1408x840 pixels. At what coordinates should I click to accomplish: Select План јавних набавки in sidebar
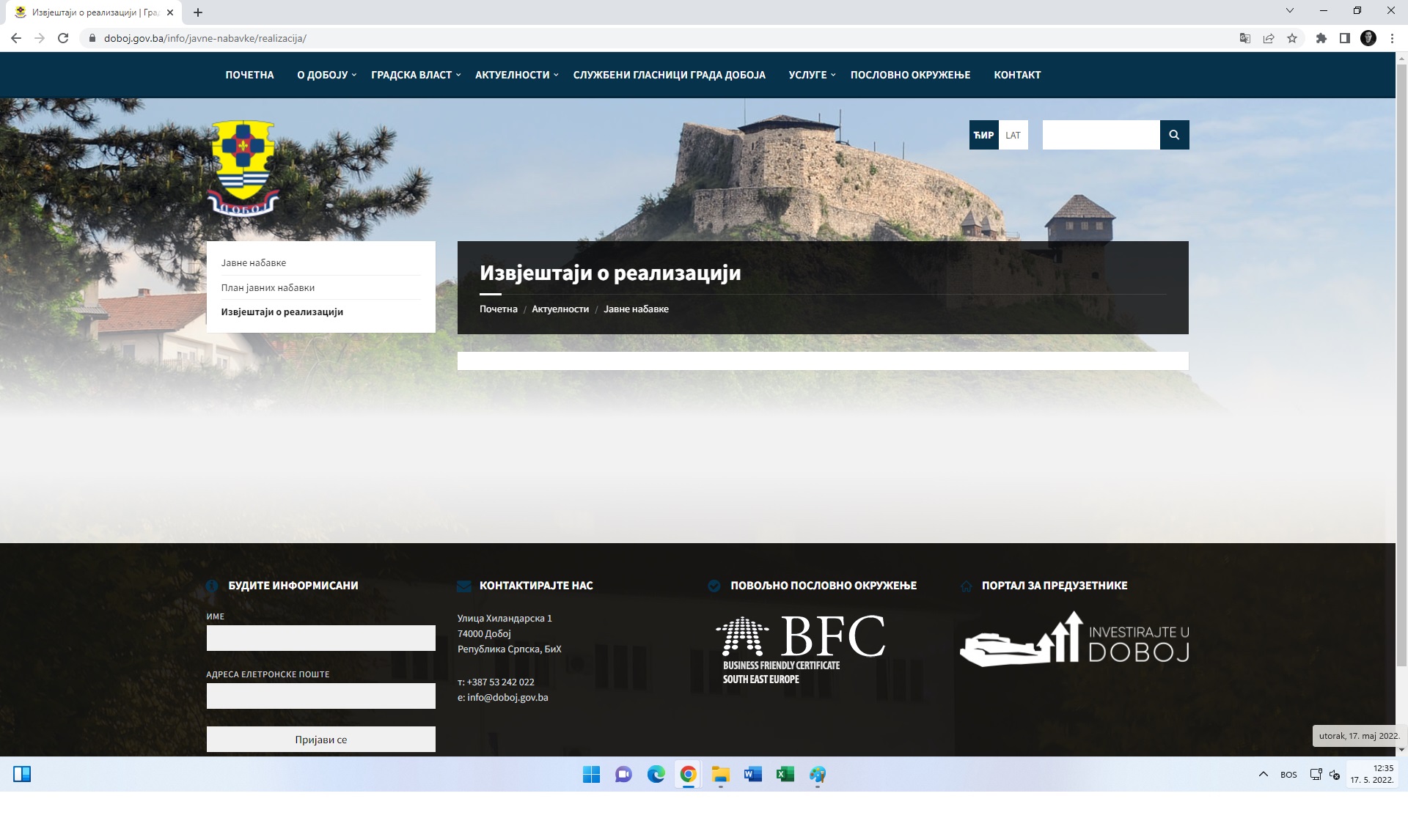pyautogui.click(x=268, y=287)
